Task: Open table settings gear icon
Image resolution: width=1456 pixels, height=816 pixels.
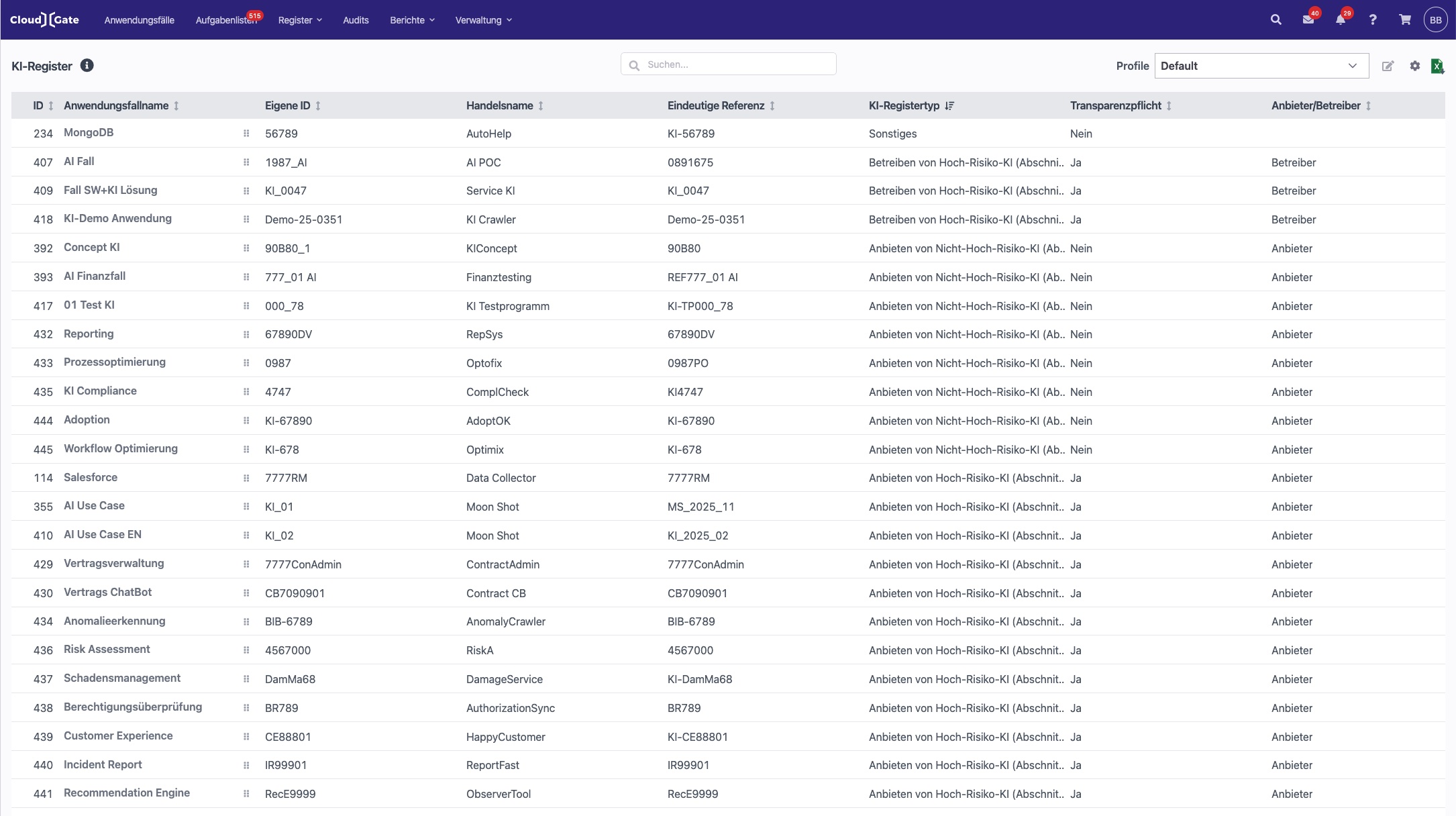Action: pos(1415,66)
